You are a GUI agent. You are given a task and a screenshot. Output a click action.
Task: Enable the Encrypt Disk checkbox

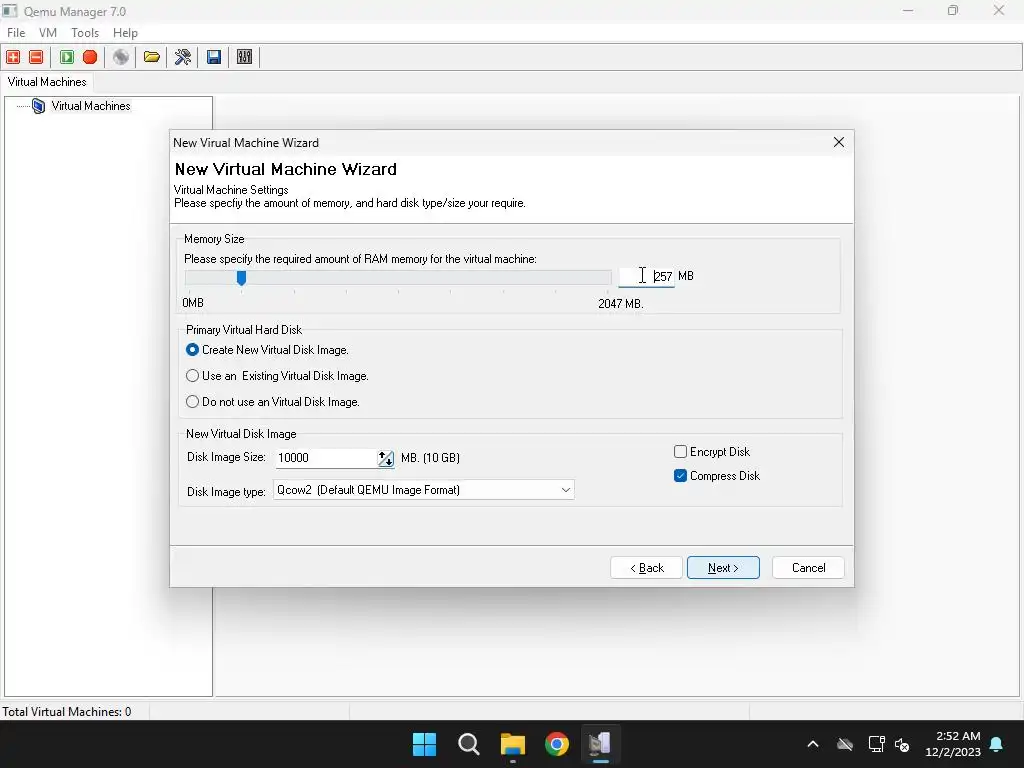(680, 452)
